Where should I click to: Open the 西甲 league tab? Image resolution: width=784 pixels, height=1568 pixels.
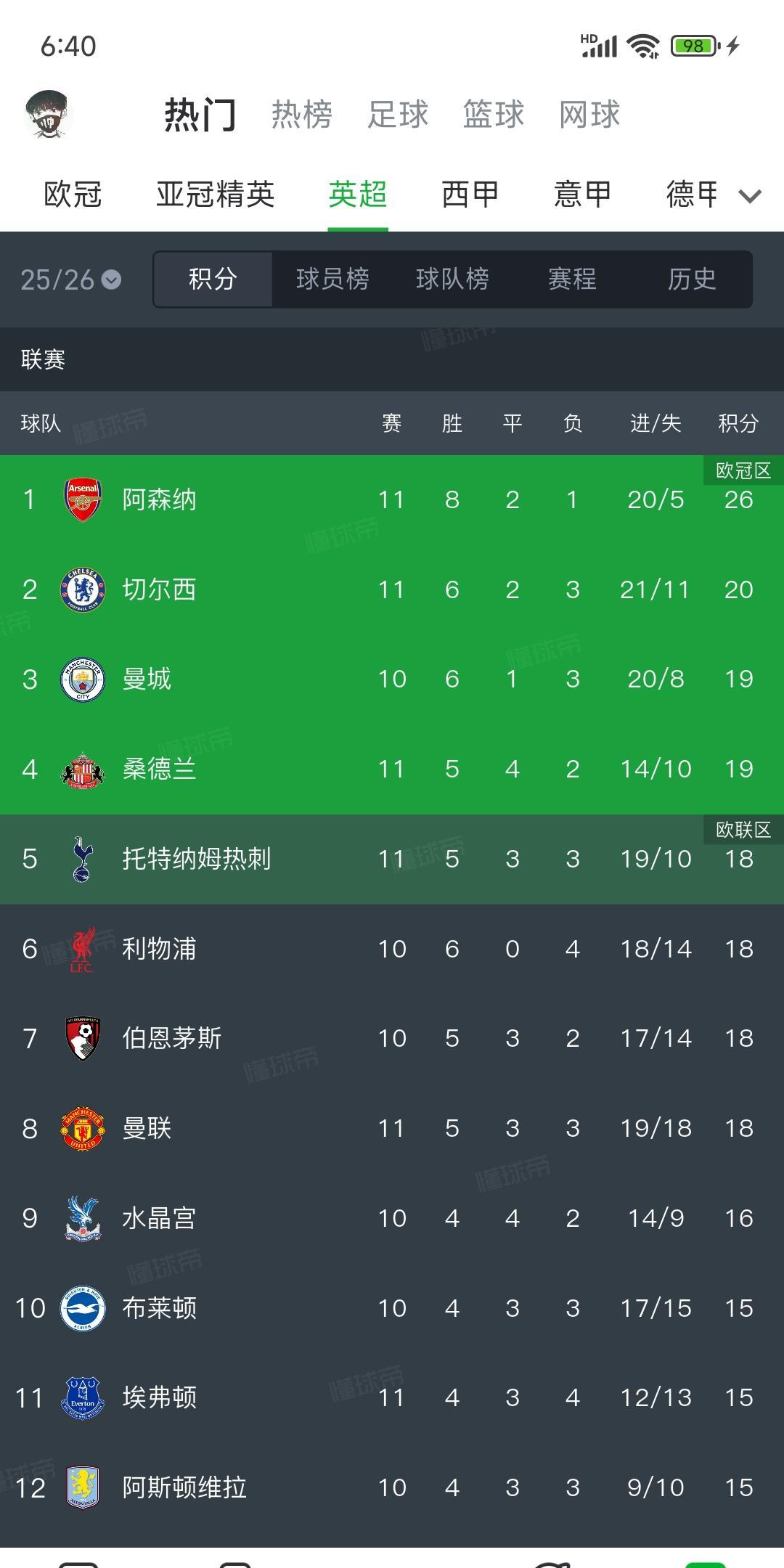(x=469, y=193)
